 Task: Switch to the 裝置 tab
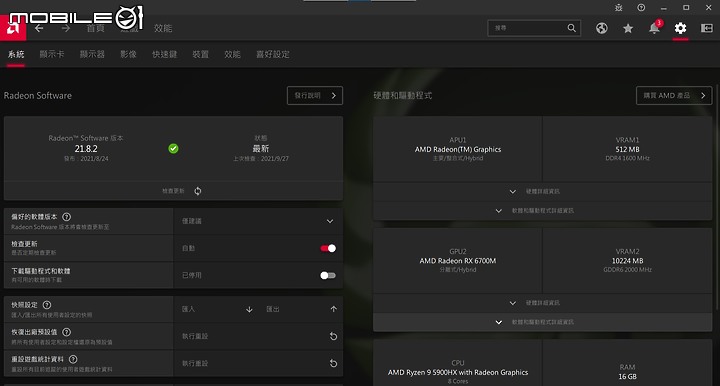[200, 54]
